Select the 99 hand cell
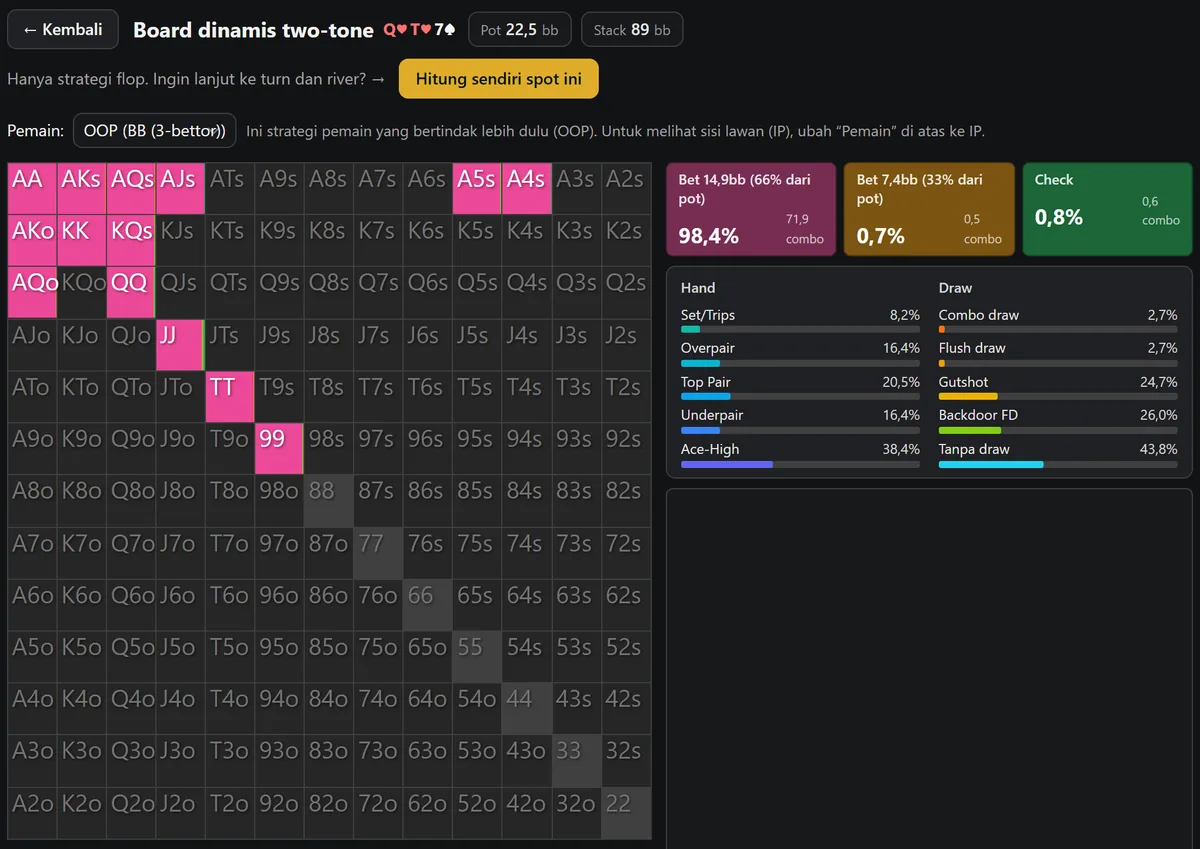Viewport: 1200px width, 849px height. [279, 449]
